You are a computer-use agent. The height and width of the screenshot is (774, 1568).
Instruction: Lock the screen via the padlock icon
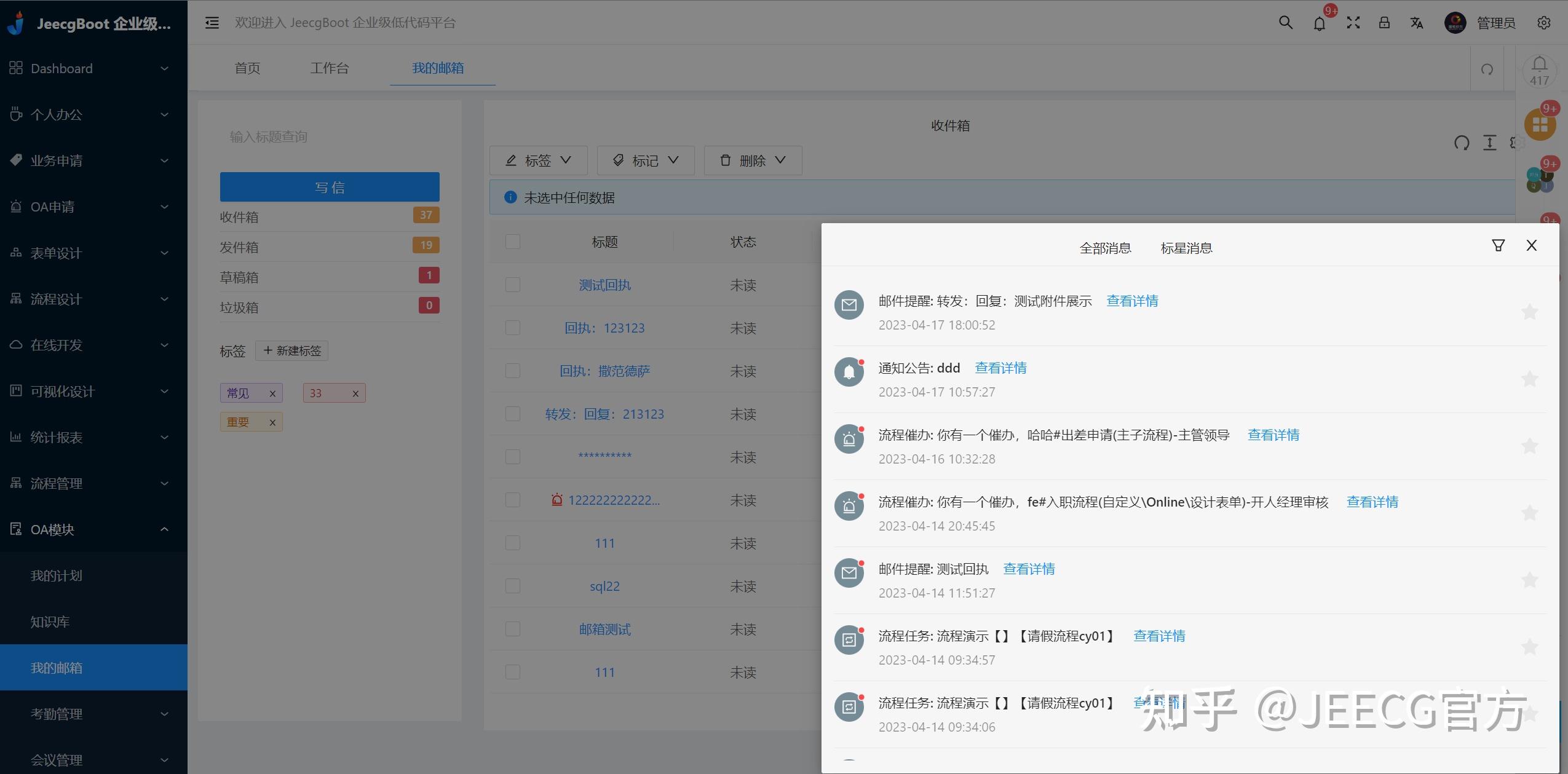pos(1384,22)
